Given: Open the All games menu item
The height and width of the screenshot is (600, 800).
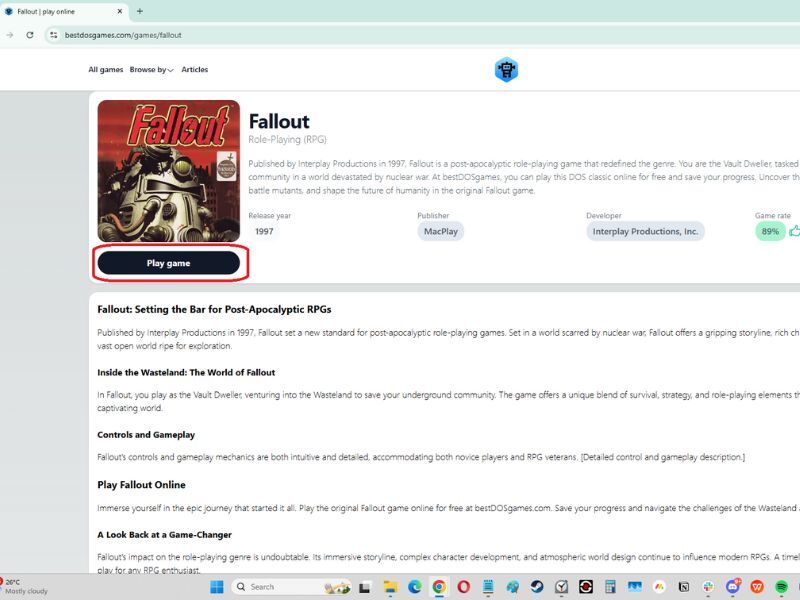Looking at the screenshot, I should (105, 70).
